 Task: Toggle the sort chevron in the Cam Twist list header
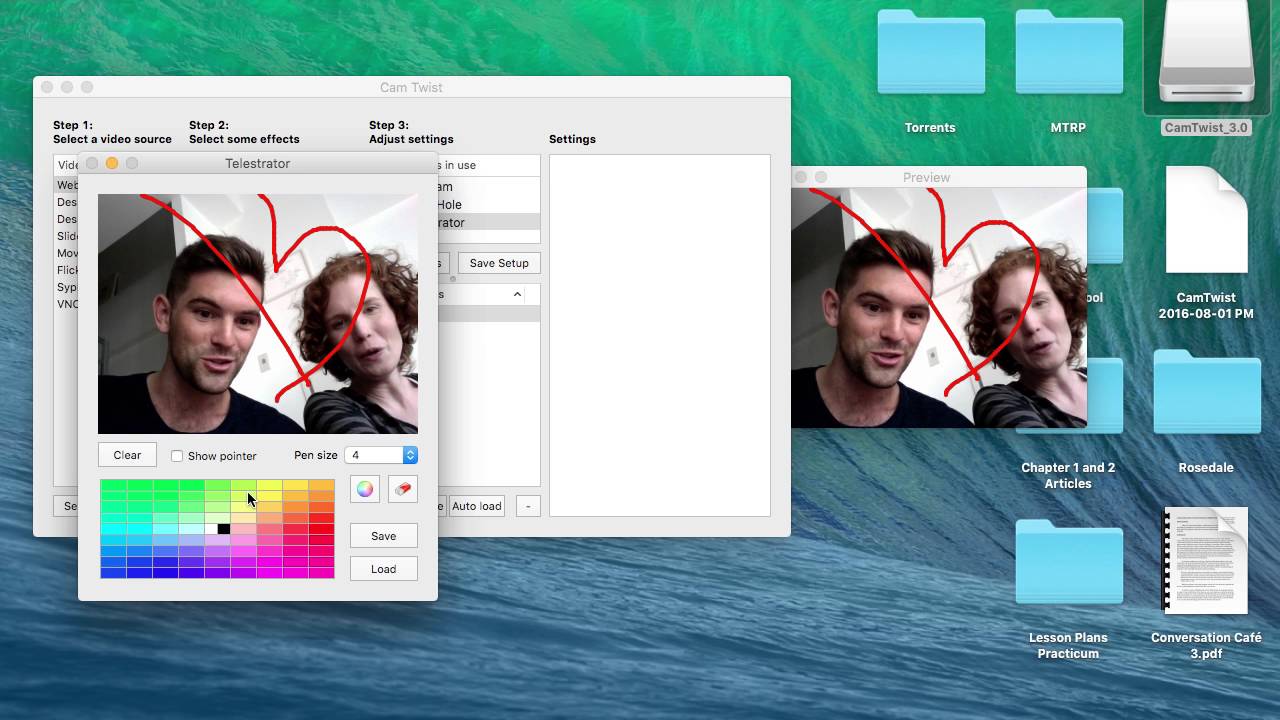pyautogui.click(x=517, y=294)
